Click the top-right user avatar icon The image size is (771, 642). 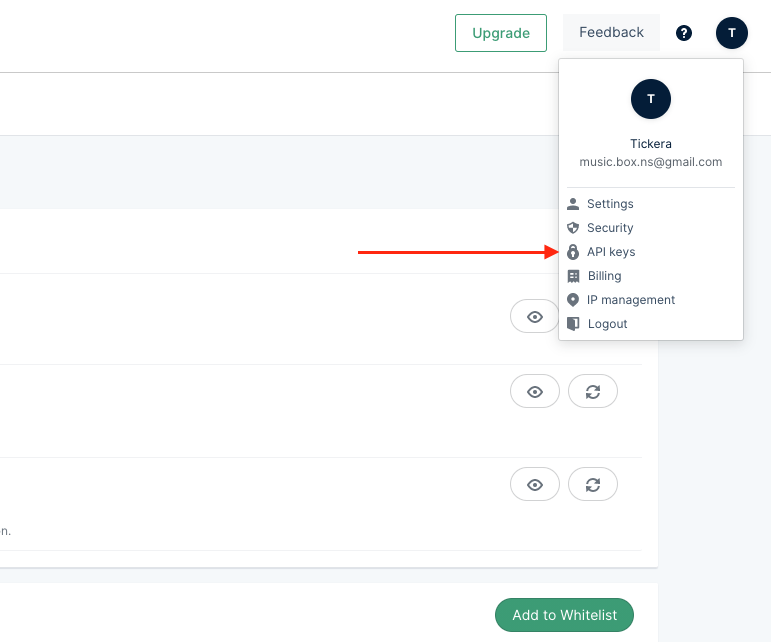point(732,33)
